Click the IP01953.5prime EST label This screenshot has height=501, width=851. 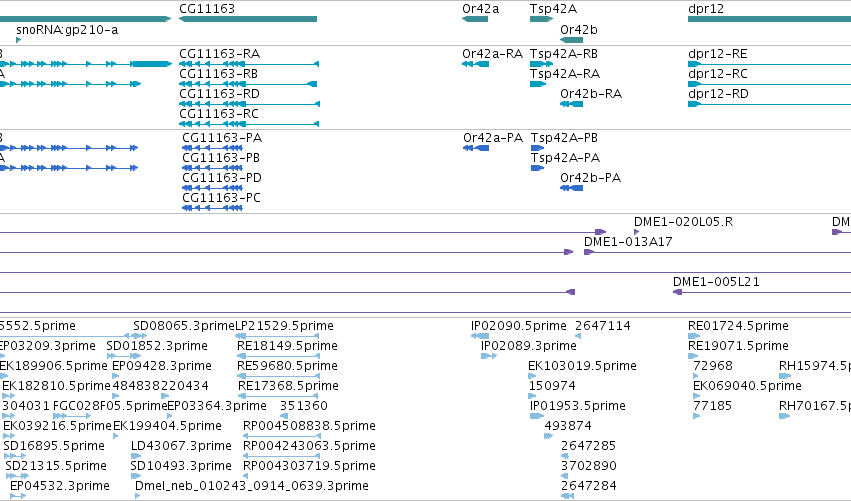click(x=577, y=407)
